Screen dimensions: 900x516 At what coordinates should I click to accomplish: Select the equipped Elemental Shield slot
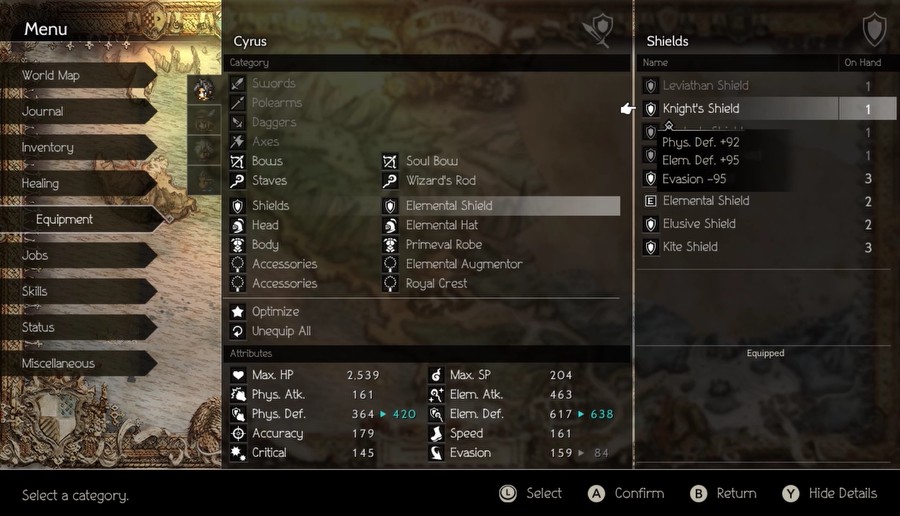[501, 206]
